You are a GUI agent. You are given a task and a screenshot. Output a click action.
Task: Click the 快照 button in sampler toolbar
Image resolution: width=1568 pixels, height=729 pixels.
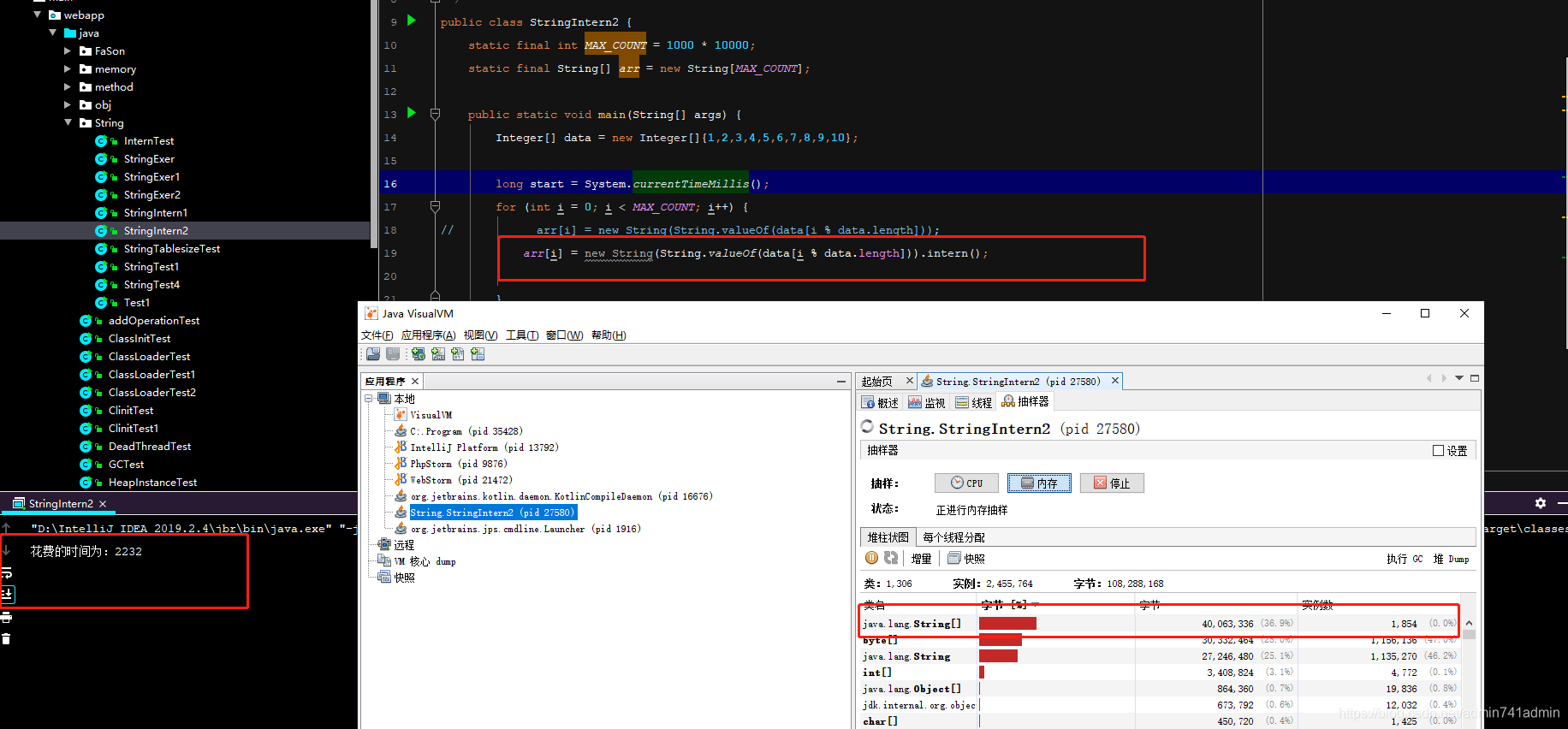pos(966,559)
